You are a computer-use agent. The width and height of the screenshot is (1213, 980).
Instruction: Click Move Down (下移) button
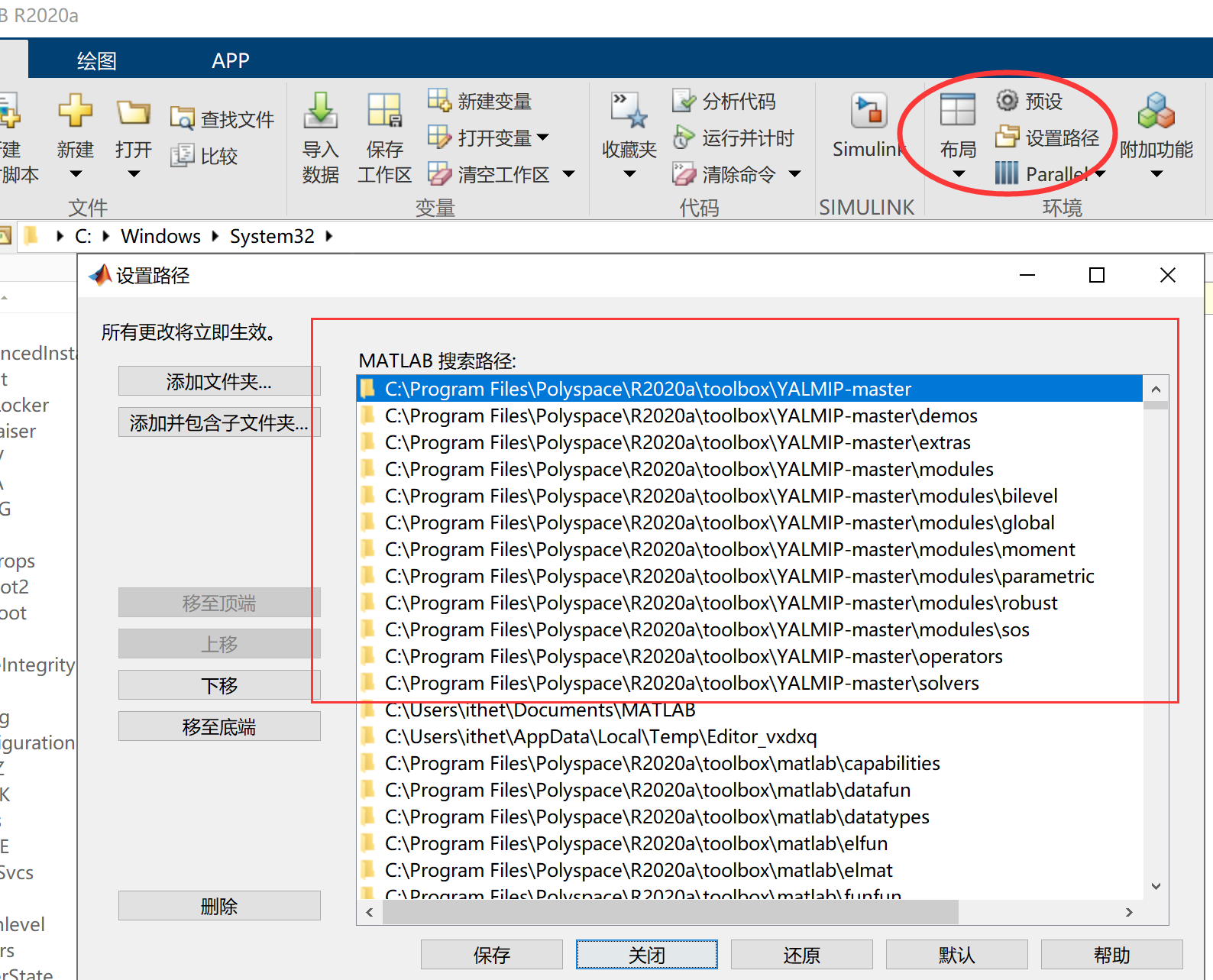219,685
